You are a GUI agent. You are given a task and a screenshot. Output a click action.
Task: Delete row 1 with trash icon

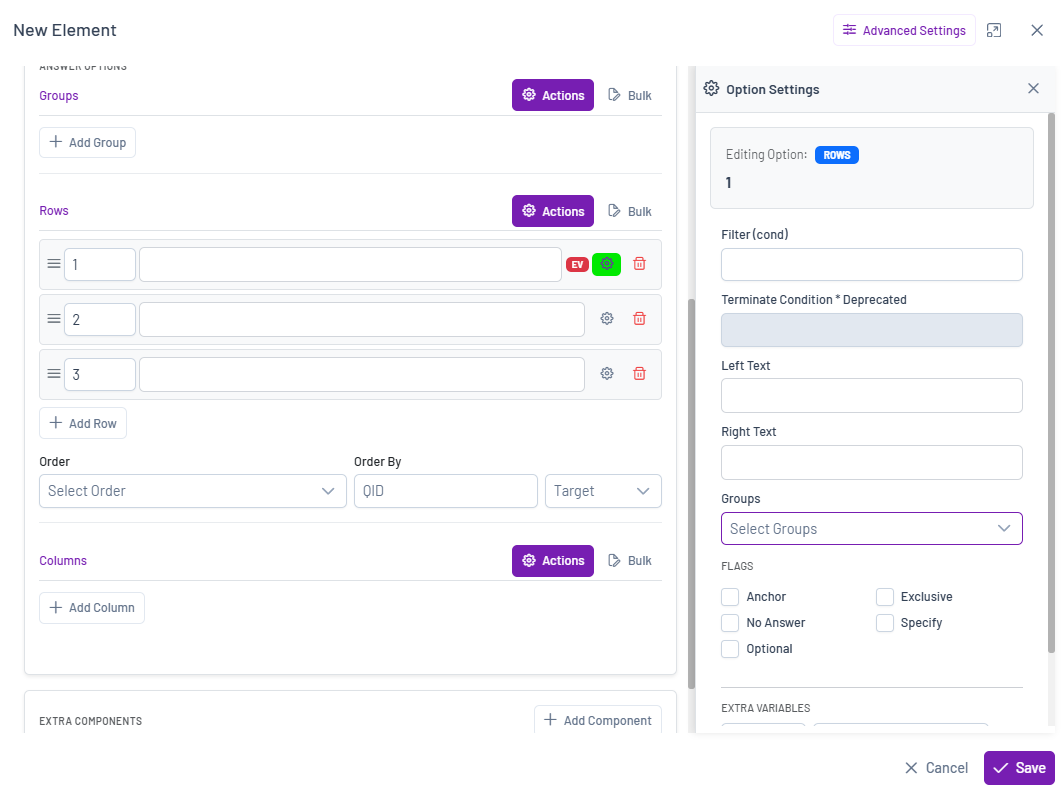click(x=639, y=264)
